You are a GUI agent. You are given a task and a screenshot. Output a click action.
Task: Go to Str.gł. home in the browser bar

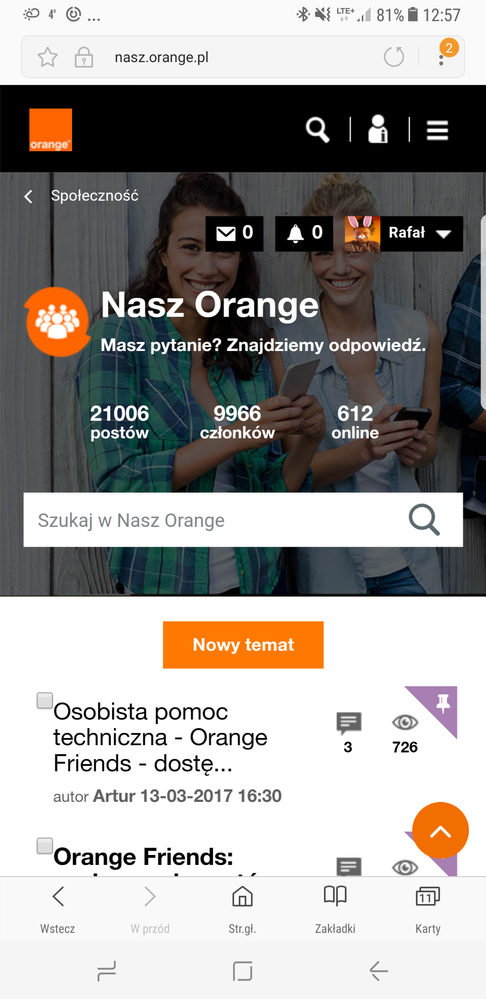tap(242, 909)
